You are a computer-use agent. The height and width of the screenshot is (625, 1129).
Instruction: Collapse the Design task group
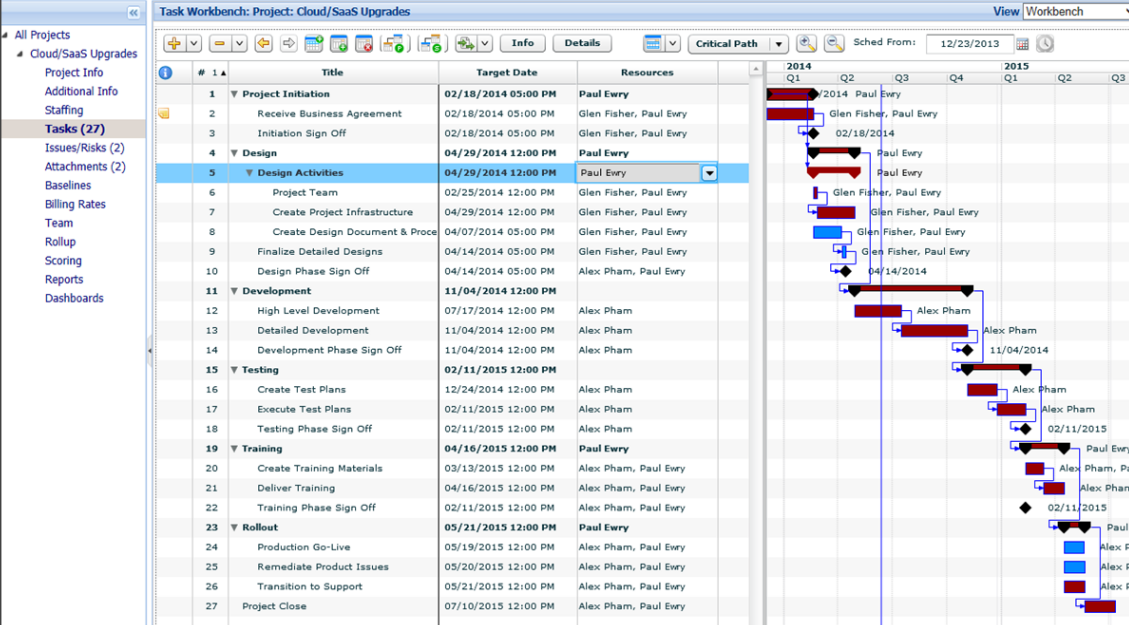click(234, 153)
